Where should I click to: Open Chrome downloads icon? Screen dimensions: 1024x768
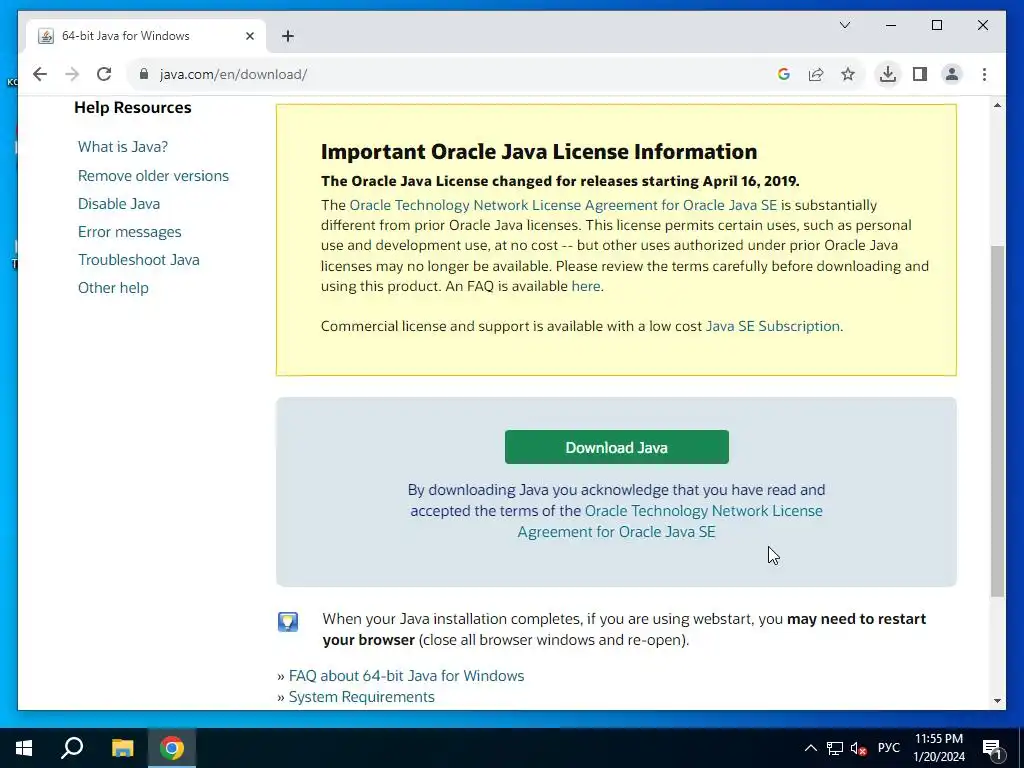click(888, 74)
